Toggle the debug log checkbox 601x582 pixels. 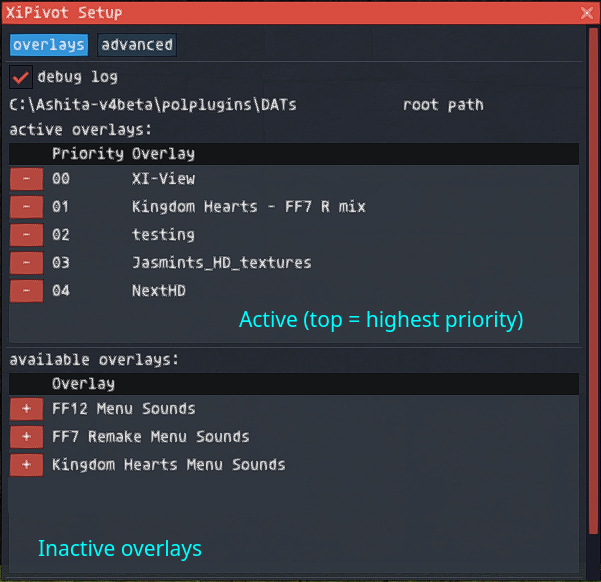point(21,77)
